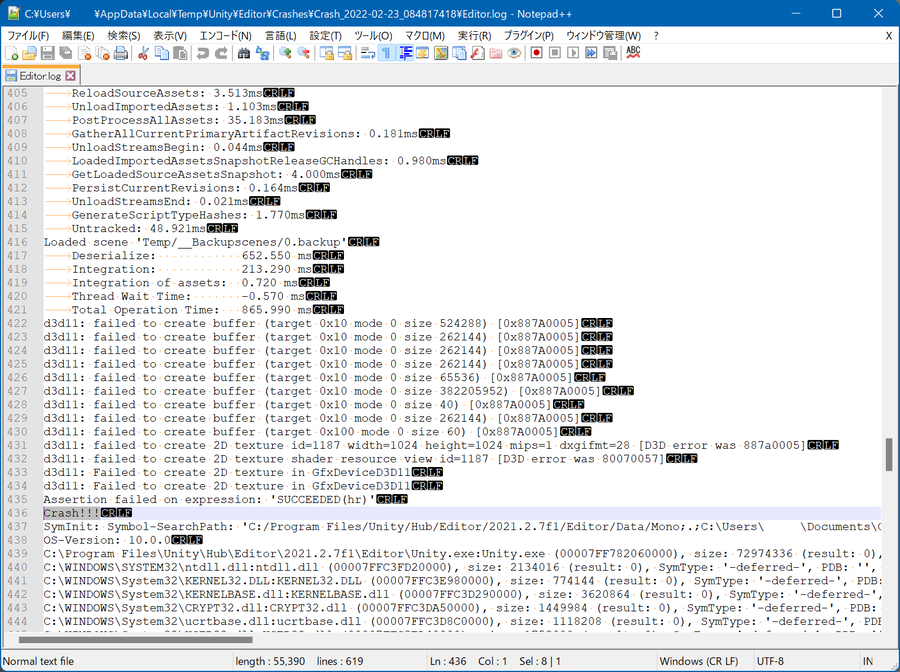Zoom in on the text
This screenshot has height=672, width=900.
click(286, 53)
